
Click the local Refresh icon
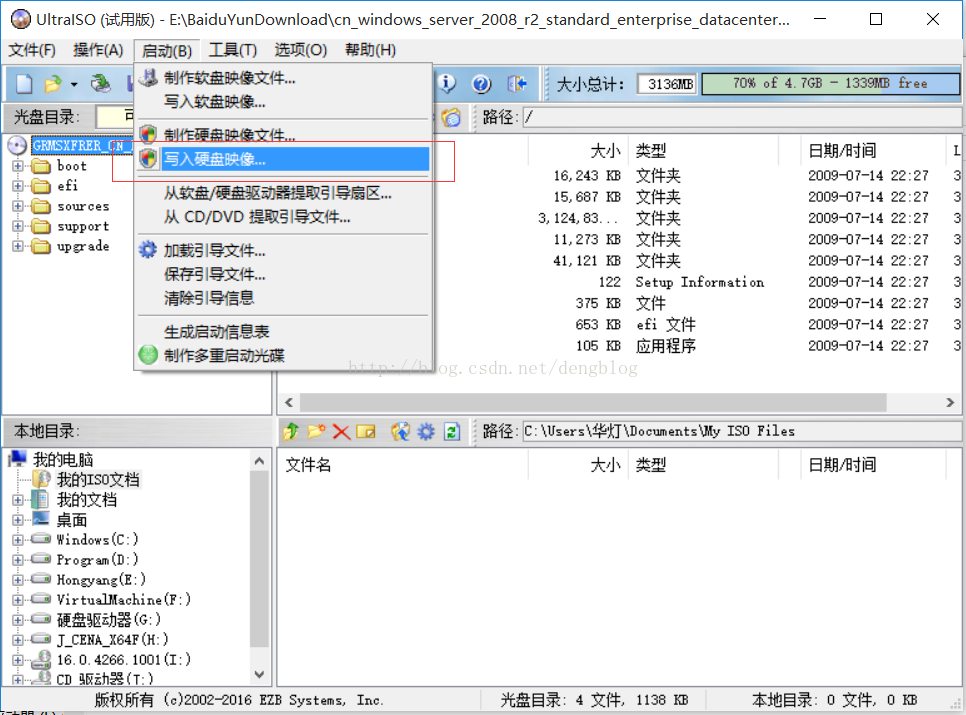(452, 432)
